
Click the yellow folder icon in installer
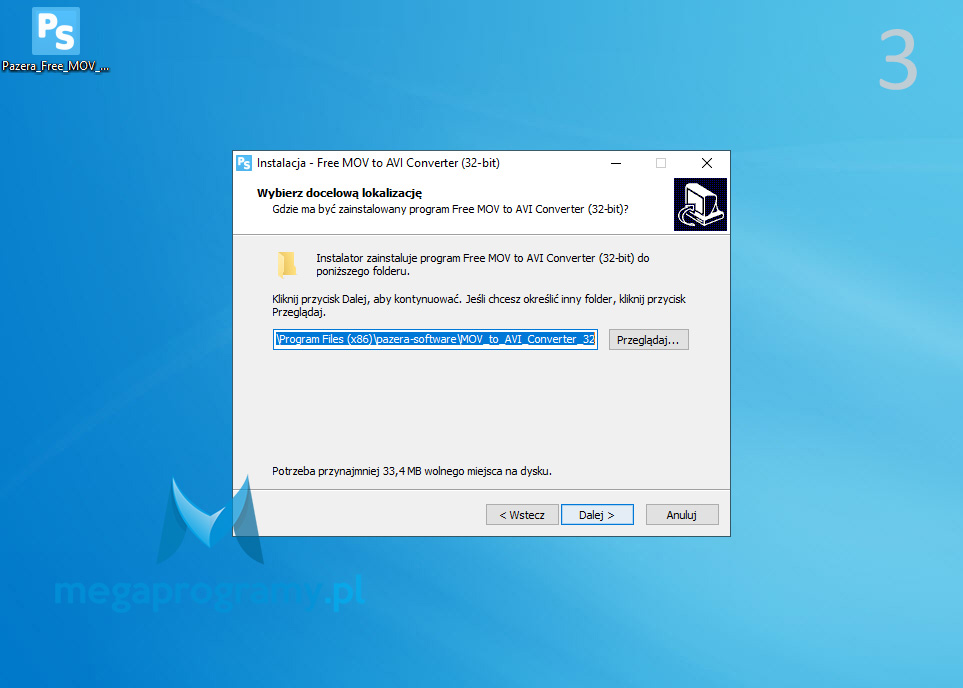click(287, 265)
